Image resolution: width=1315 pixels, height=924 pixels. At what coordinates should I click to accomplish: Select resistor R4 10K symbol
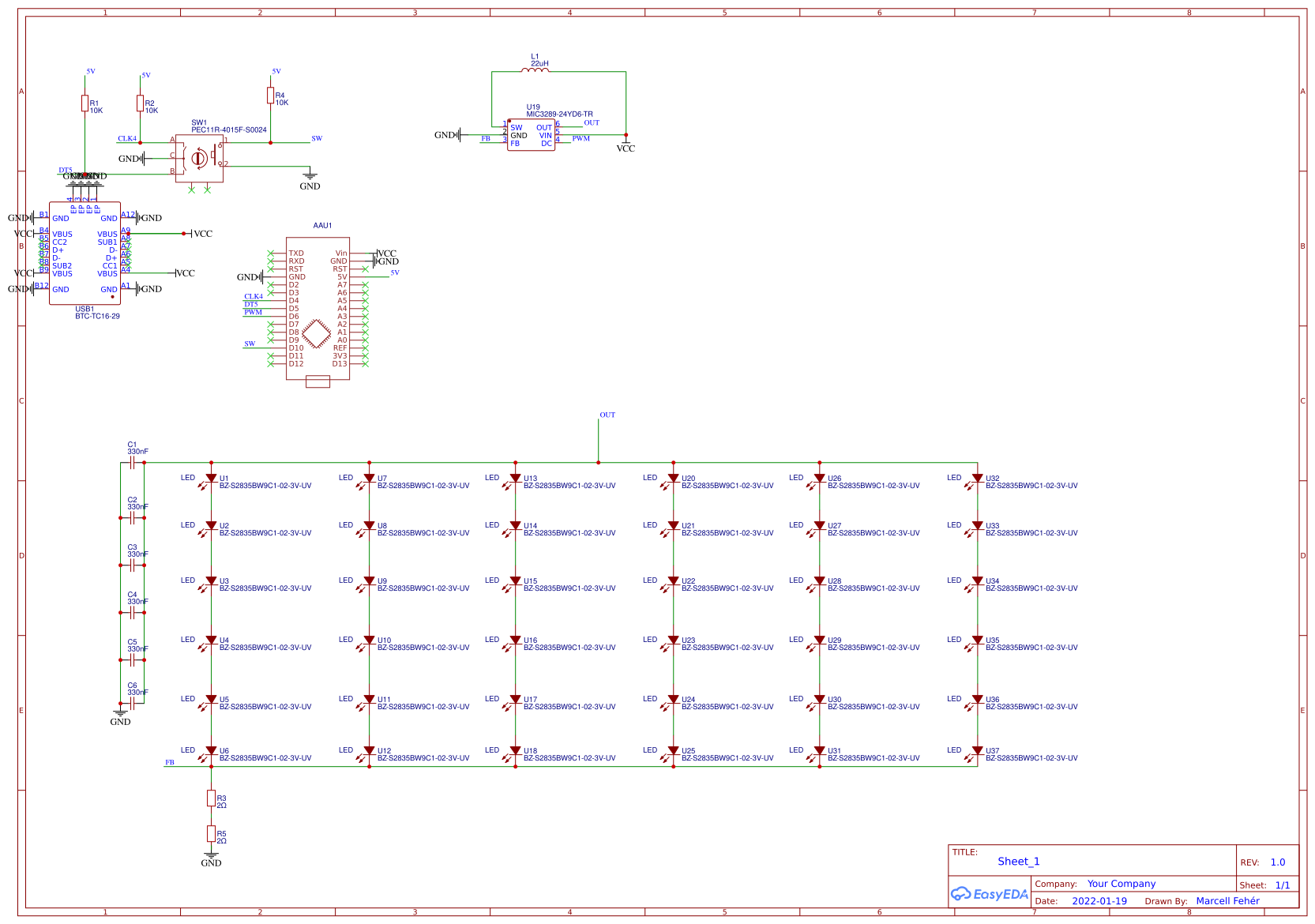pyautogui.click(x=270, y=96)
